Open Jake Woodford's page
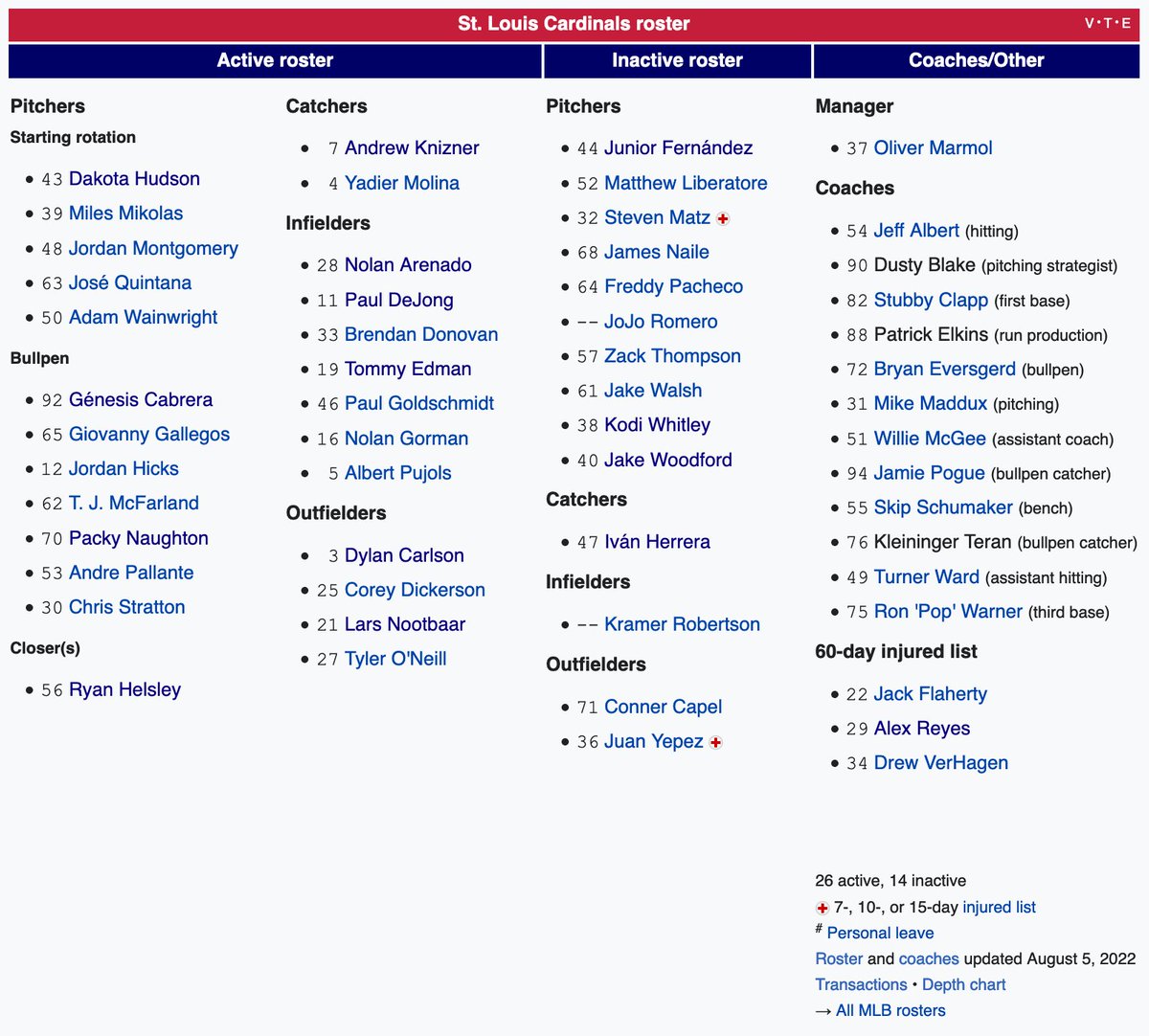This screenshot has width=1149, height=1036. click(668, 461)
